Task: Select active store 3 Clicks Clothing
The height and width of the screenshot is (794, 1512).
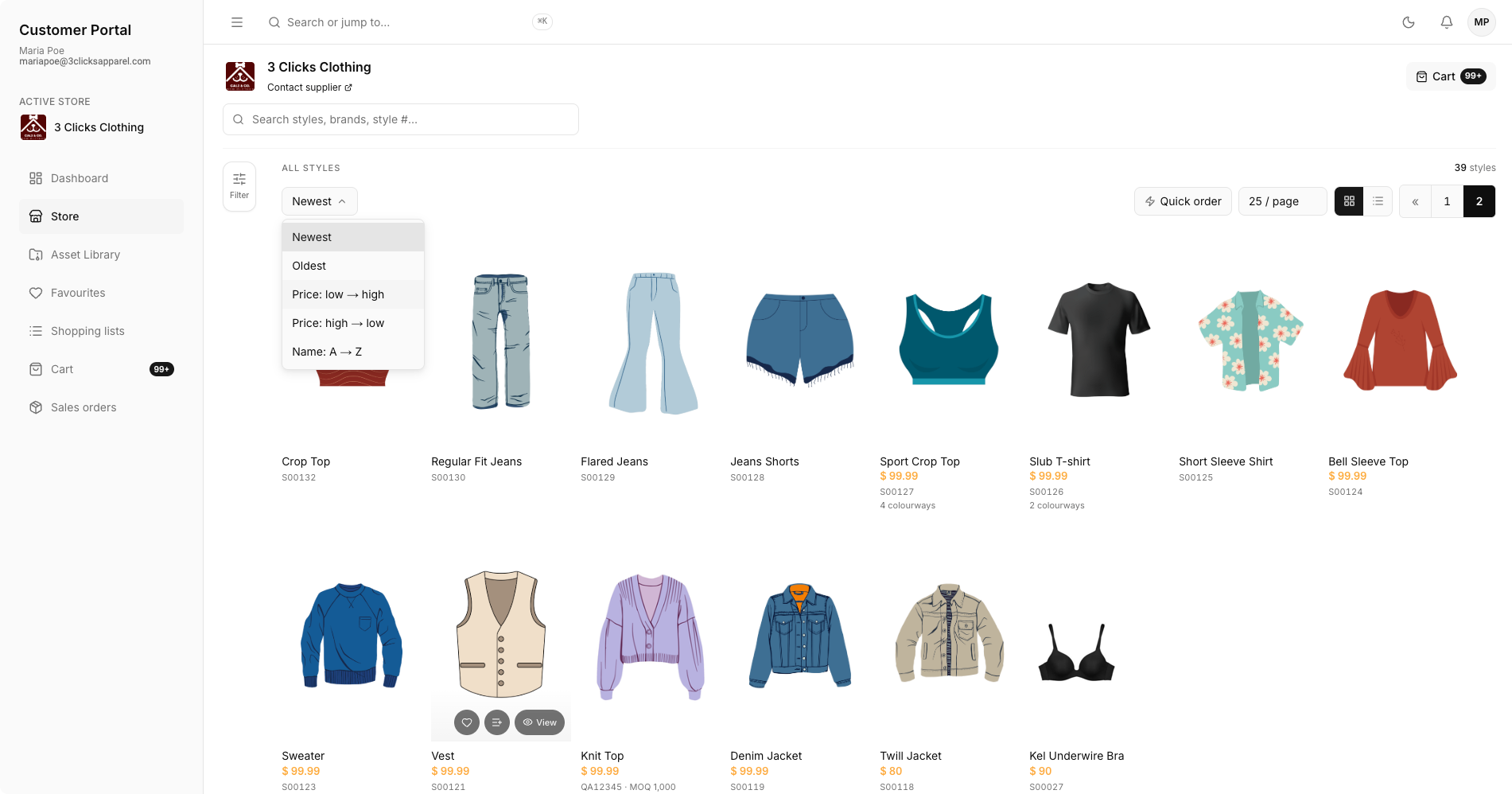Action: pos(83,127)
